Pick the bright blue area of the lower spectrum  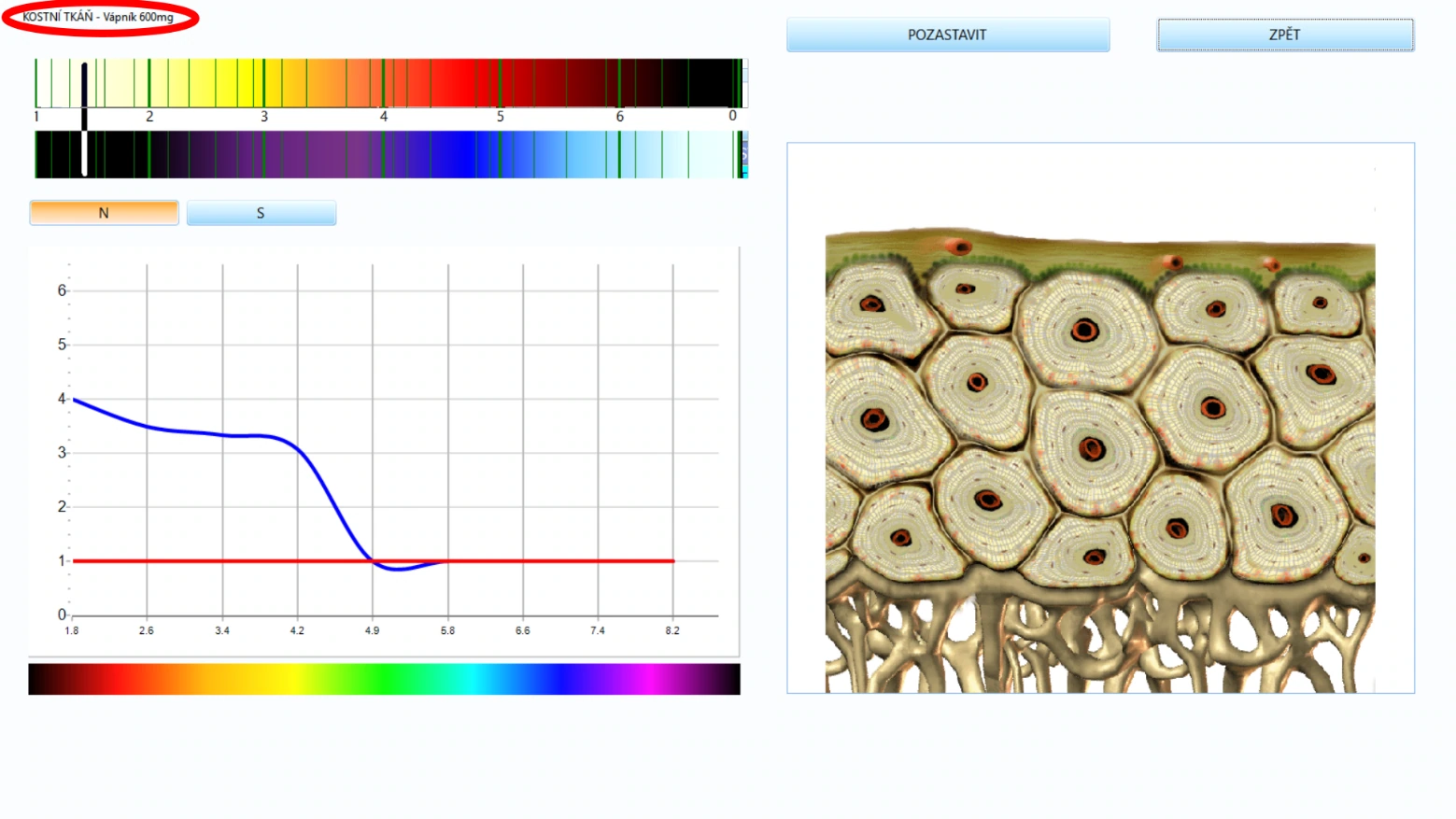point(458,154)
